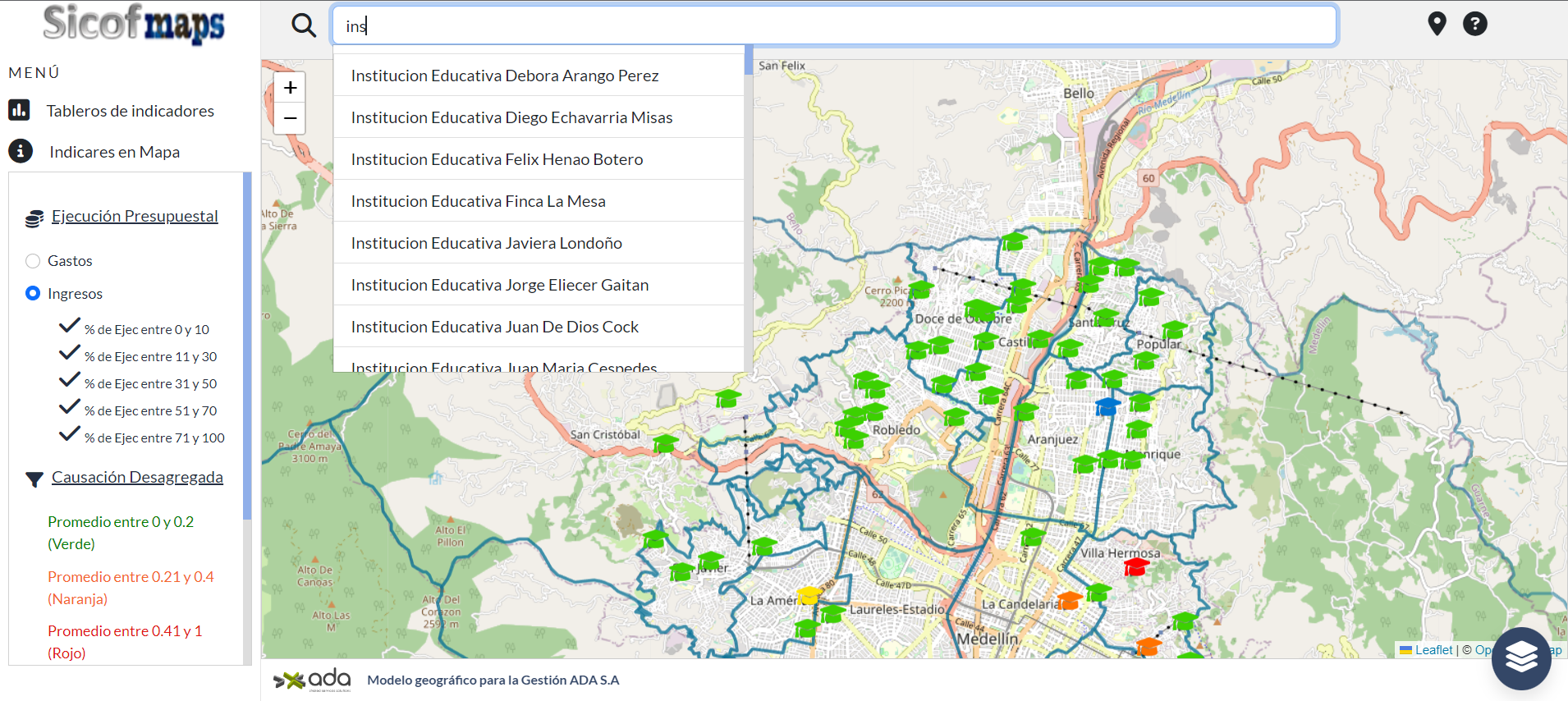The image size is (1568, 701).
Task: Open Indicares en Mapa menu item
Action: coord(114,152)
